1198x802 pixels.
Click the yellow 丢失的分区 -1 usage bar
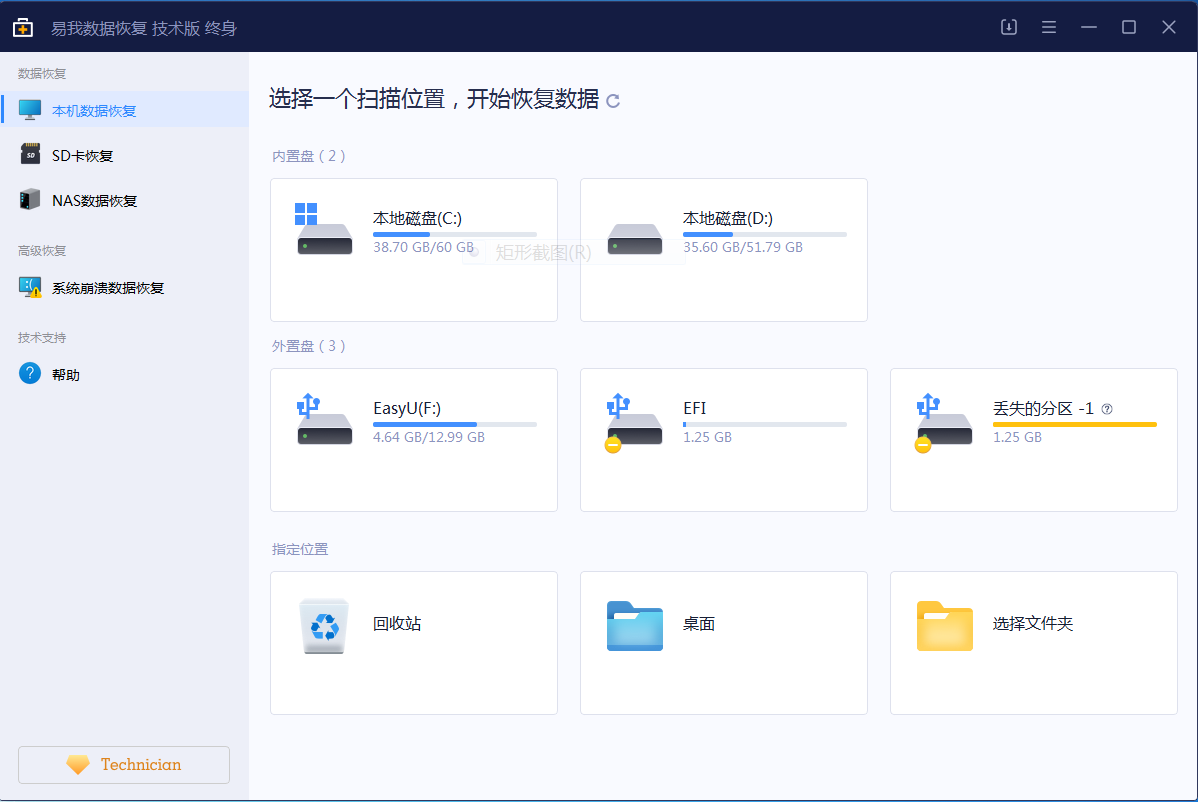tap(1075, 424)
